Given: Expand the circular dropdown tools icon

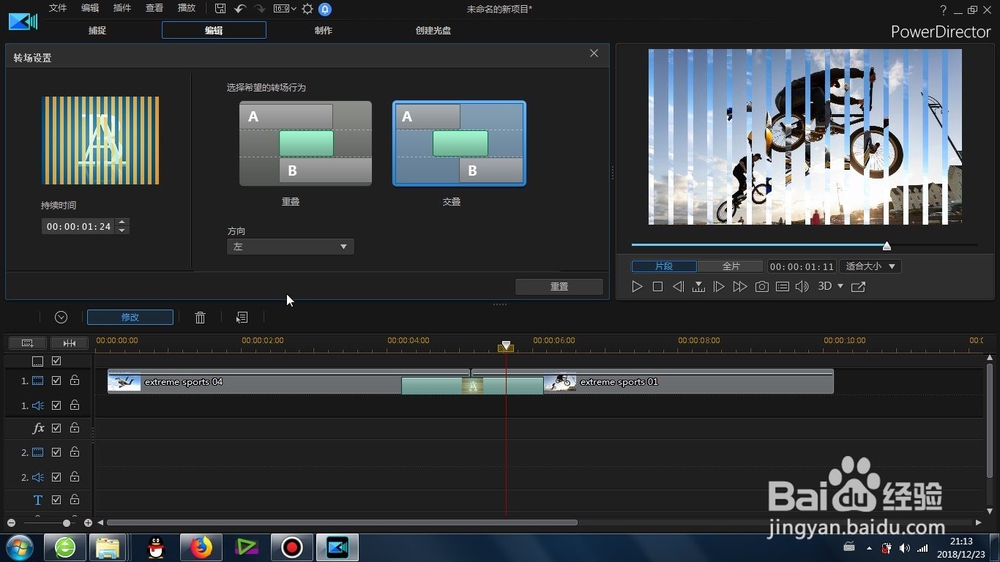Looking at the screenshot, I should click(61, 317).
